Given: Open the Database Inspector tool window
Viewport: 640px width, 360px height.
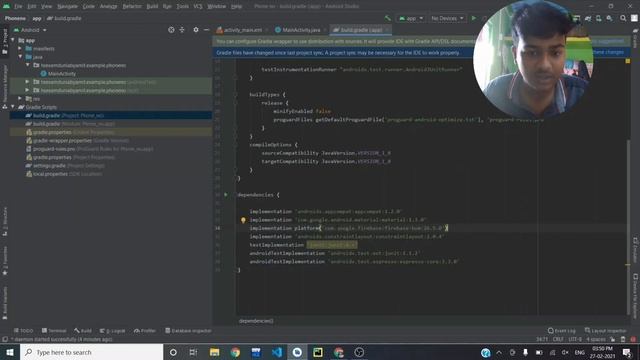Looking at the screenshot, I should tap(188, 331).
